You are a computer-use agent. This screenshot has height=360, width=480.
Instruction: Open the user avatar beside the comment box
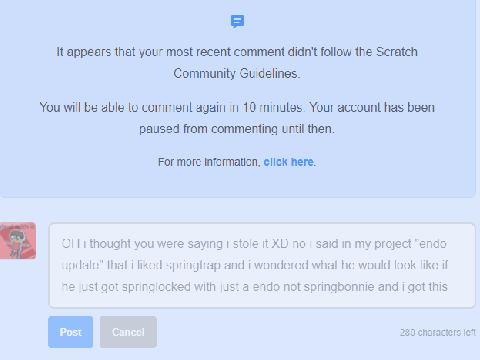coord(18,241)
